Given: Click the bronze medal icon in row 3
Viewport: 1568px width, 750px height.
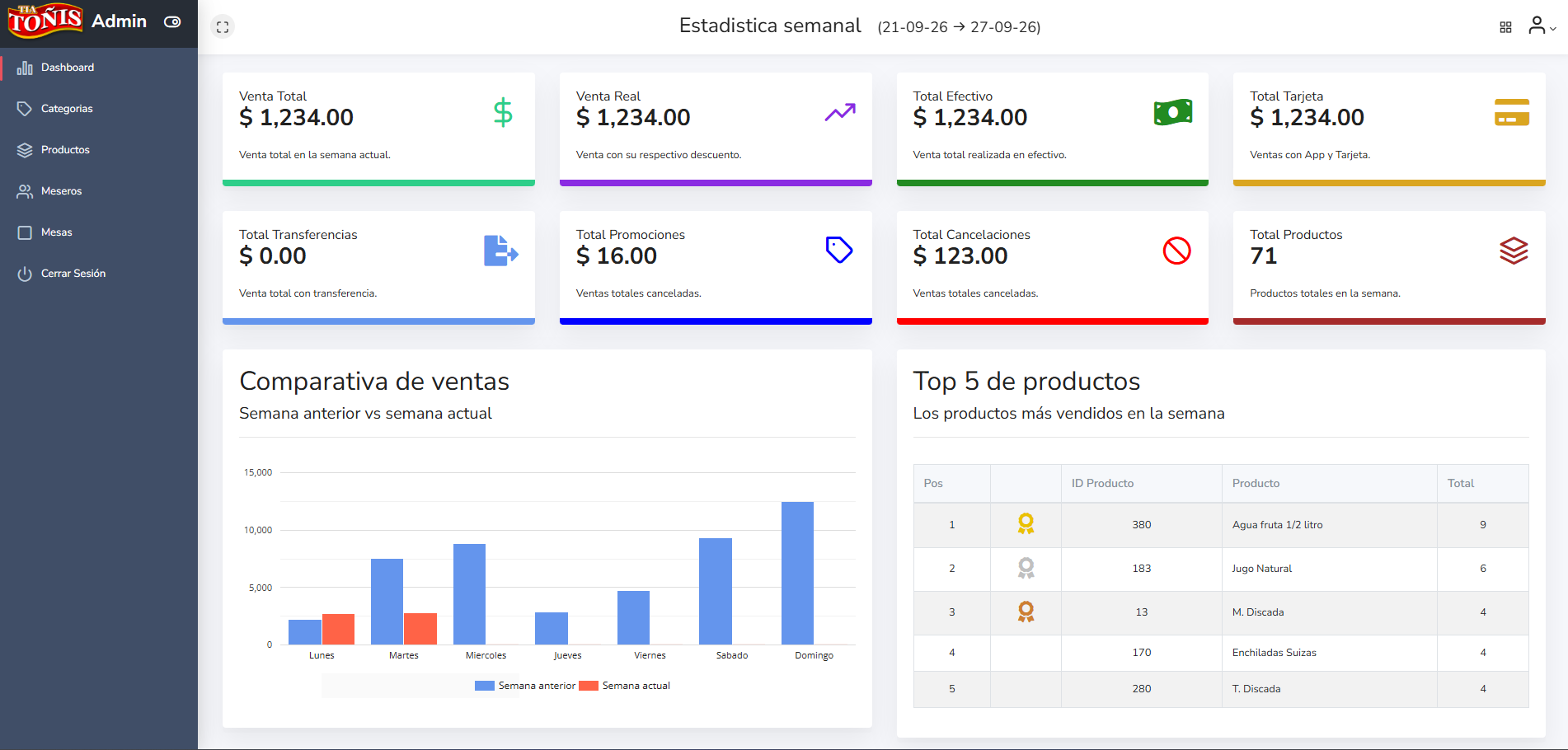Looking at the screenshot, I should pos(1026,612).
